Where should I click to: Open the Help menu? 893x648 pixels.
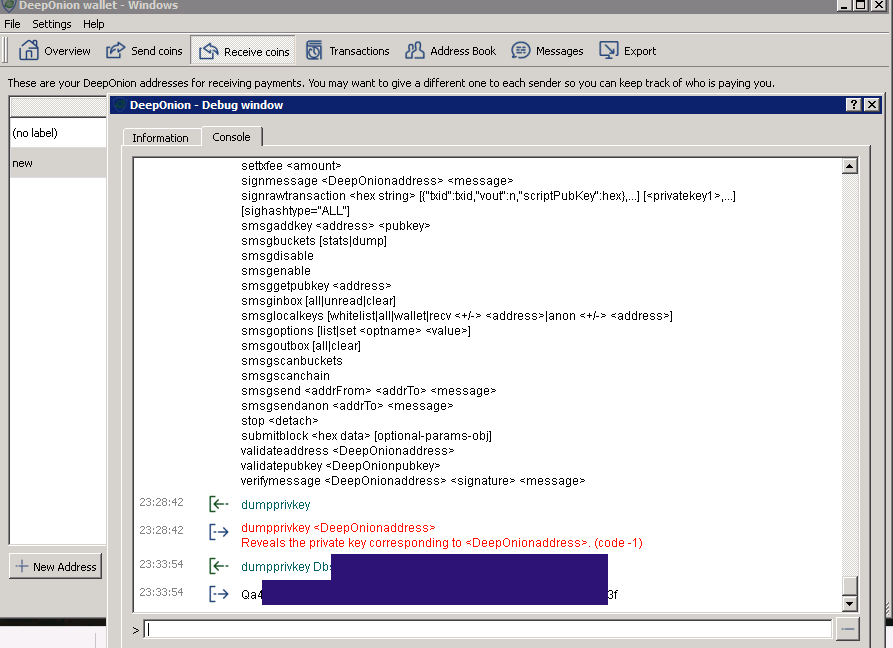click(93, 24)
